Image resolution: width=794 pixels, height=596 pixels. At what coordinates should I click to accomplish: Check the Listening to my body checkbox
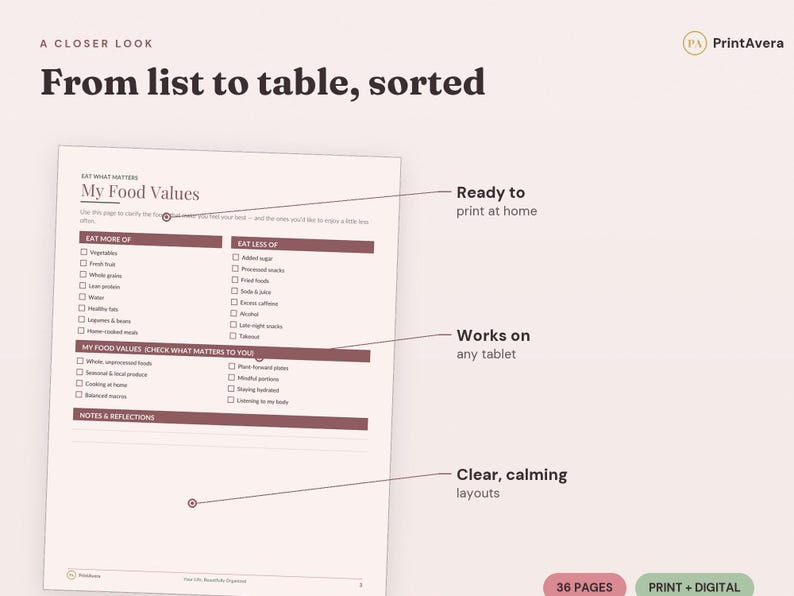[230, 400]
